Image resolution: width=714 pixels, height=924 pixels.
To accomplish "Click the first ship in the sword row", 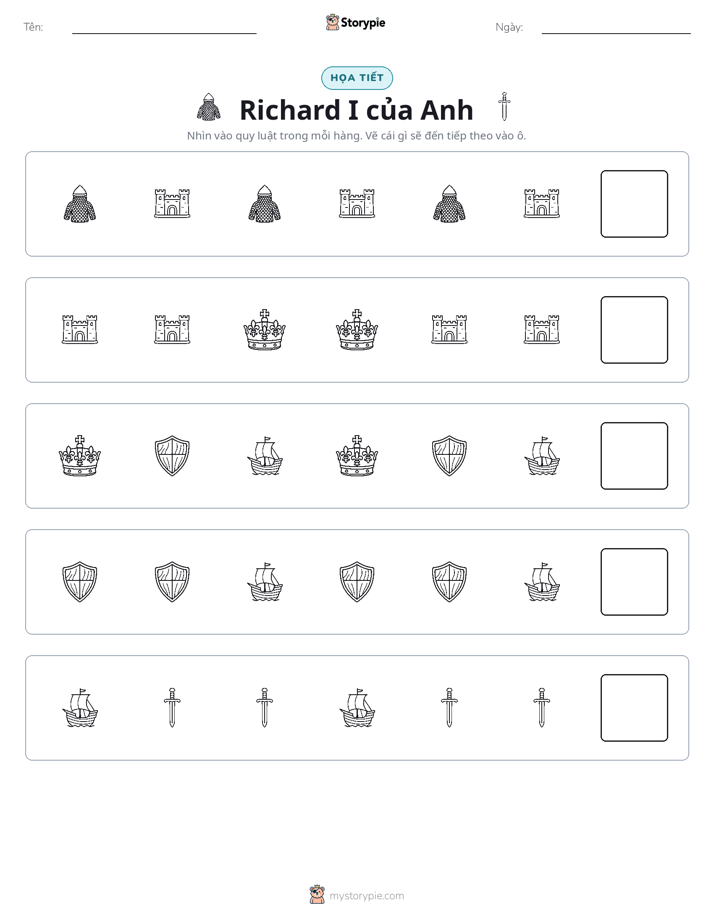I will (80, 708).
